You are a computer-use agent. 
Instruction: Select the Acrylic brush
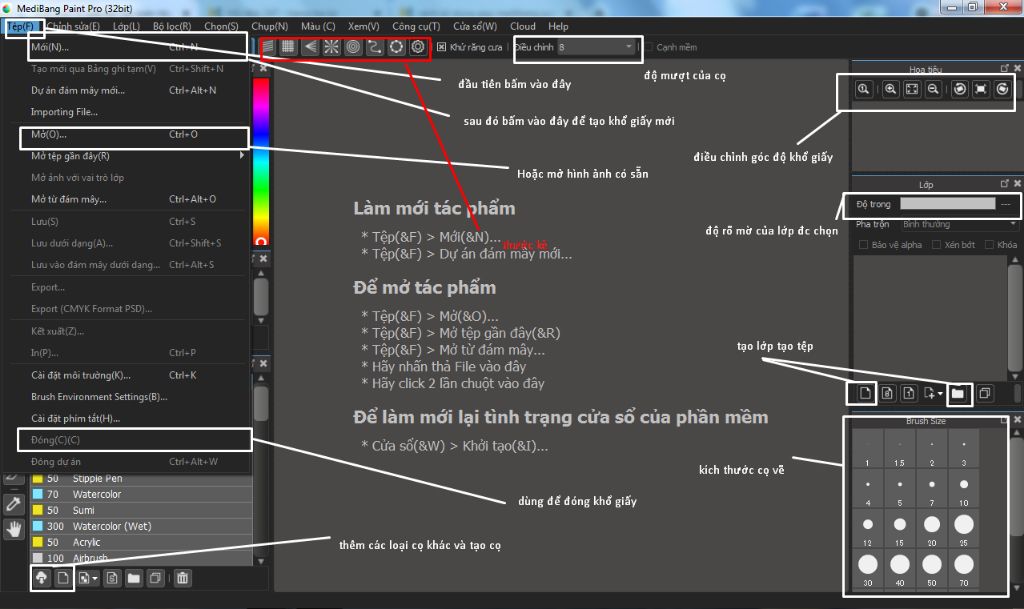[x=141, y=542]
